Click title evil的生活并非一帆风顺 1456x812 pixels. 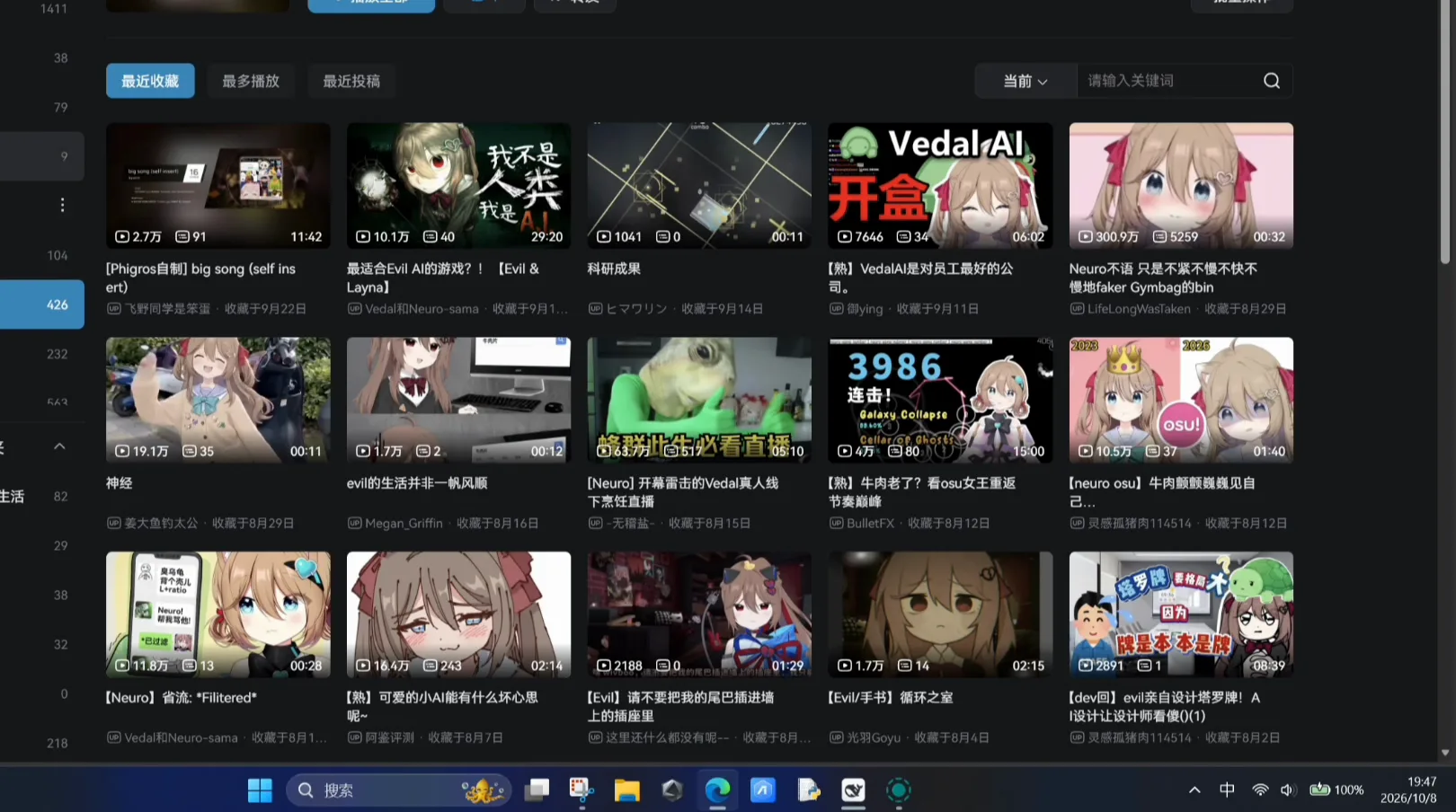pyautogui.click(x=417, y=483)
